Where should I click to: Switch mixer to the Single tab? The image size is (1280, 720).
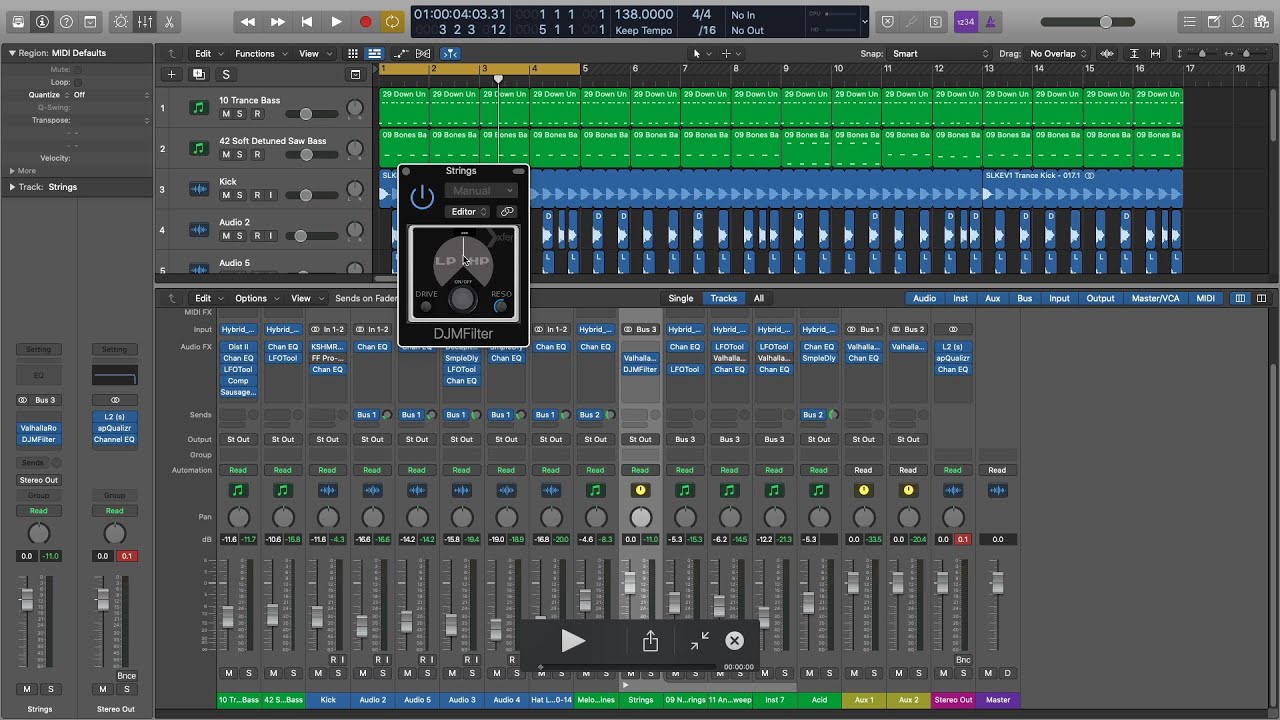tap(680, 298)
